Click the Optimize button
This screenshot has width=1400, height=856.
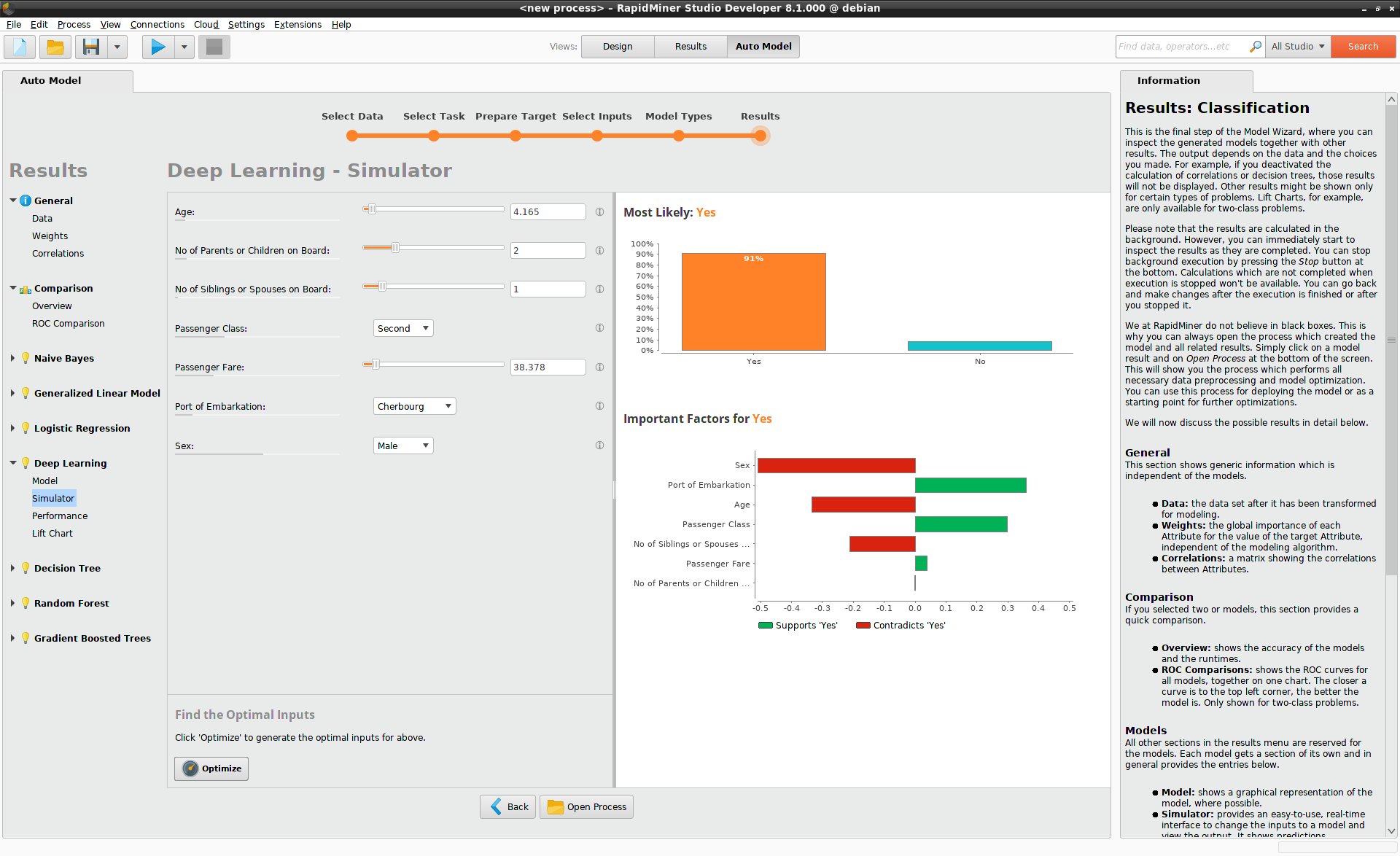(x=211, y=769)
